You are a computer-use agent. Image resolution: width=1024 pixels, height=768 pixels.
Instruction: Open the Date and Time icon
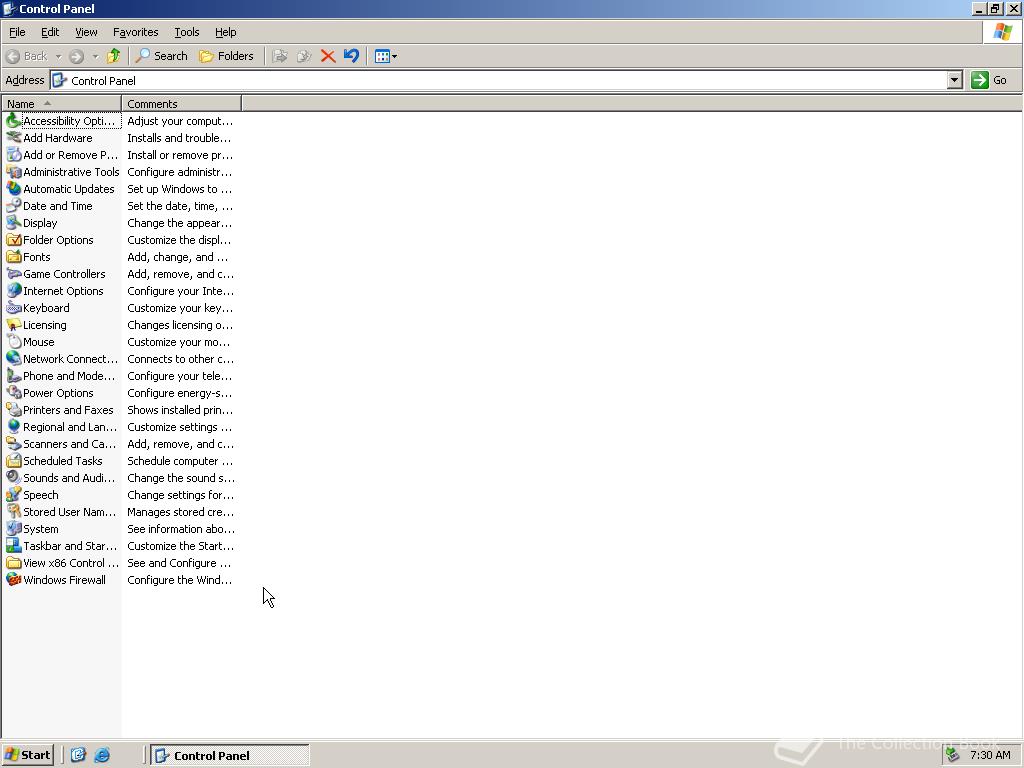click(14, 206)
